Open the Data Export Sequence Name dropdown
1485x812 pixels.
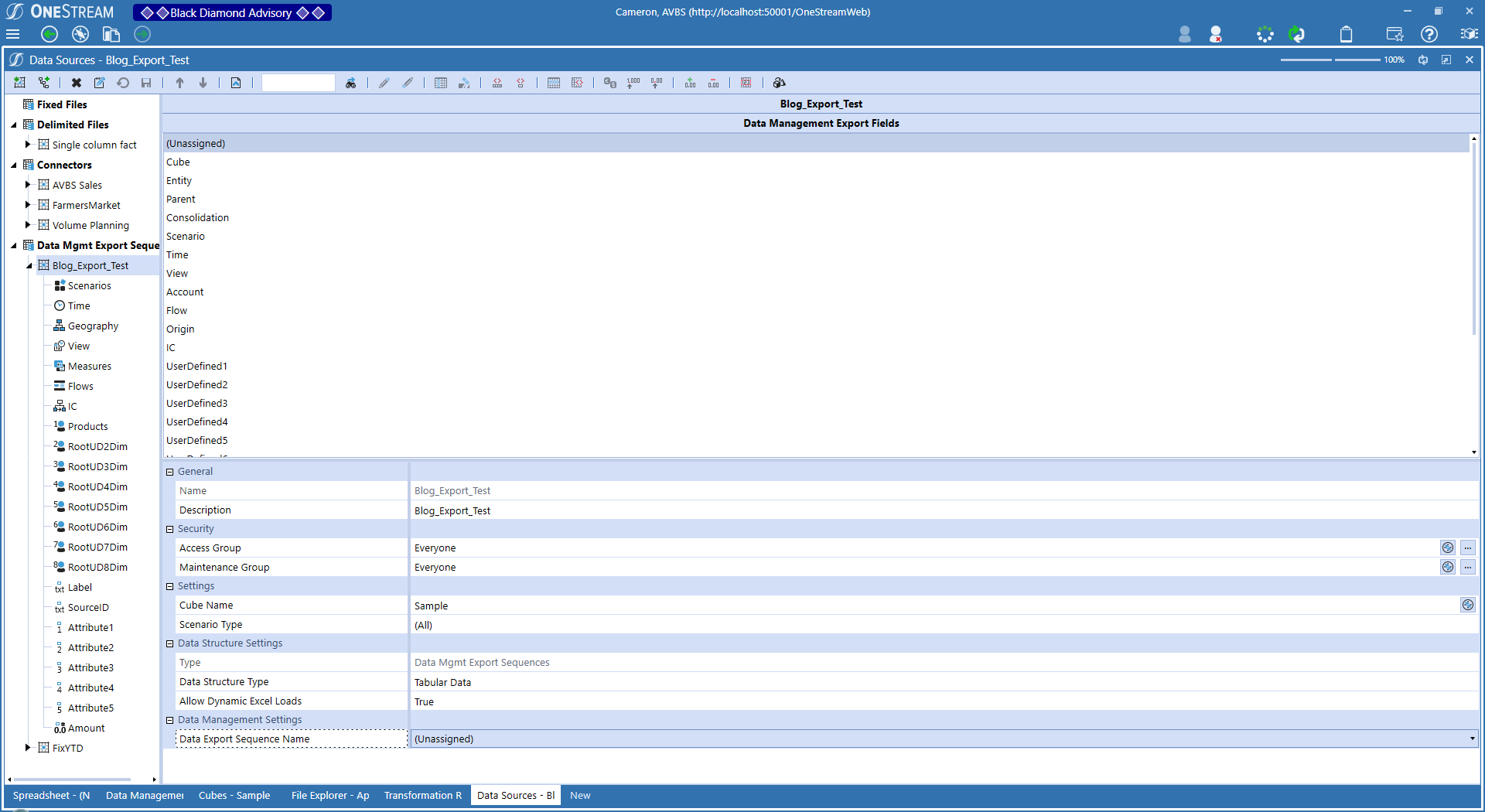coord(1472,739)
